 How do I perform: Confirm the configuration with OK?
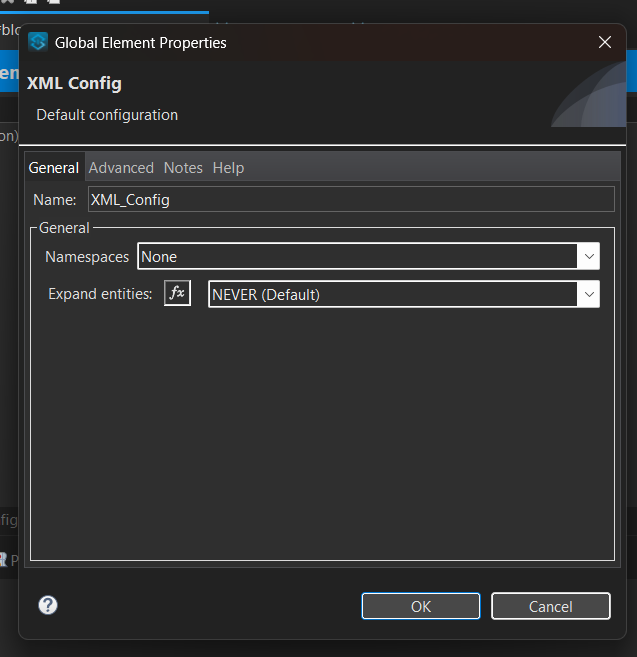click(x=420, y=606)
